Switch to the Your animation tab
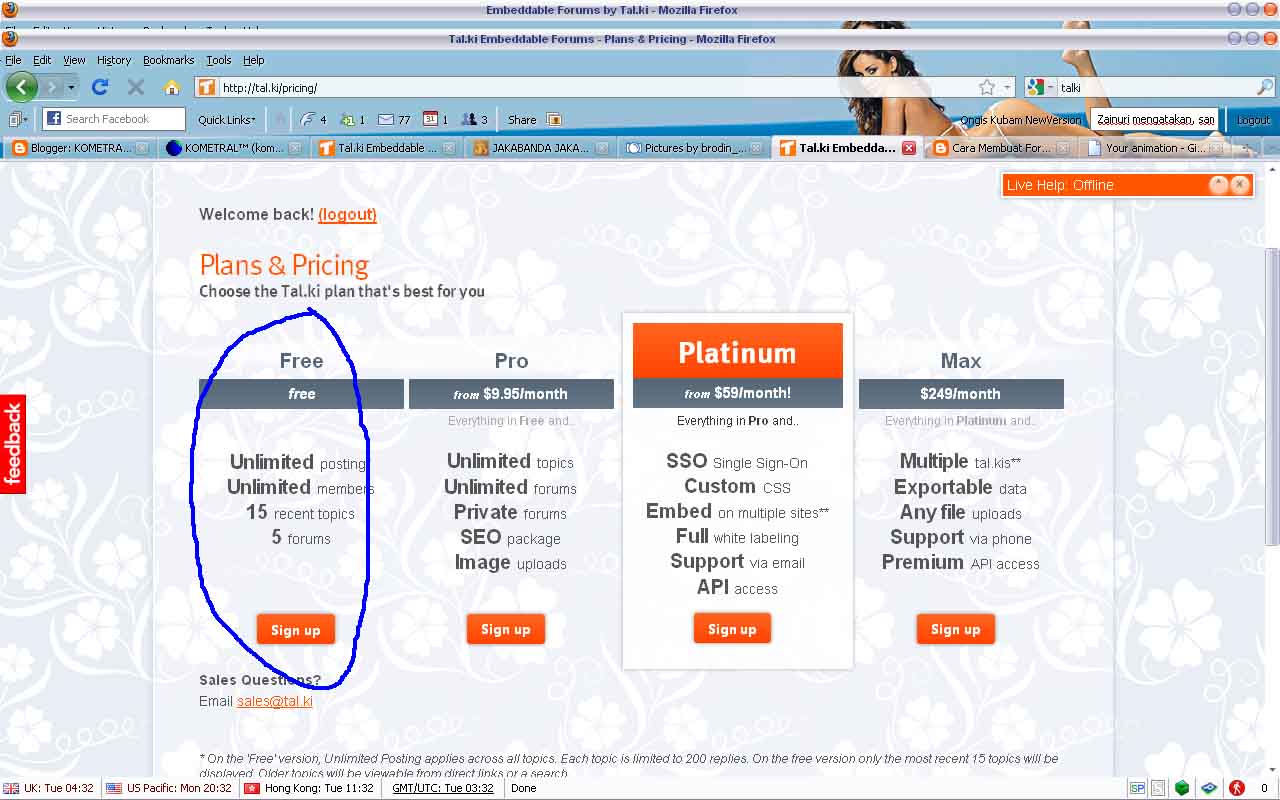 pos(1154,148)
